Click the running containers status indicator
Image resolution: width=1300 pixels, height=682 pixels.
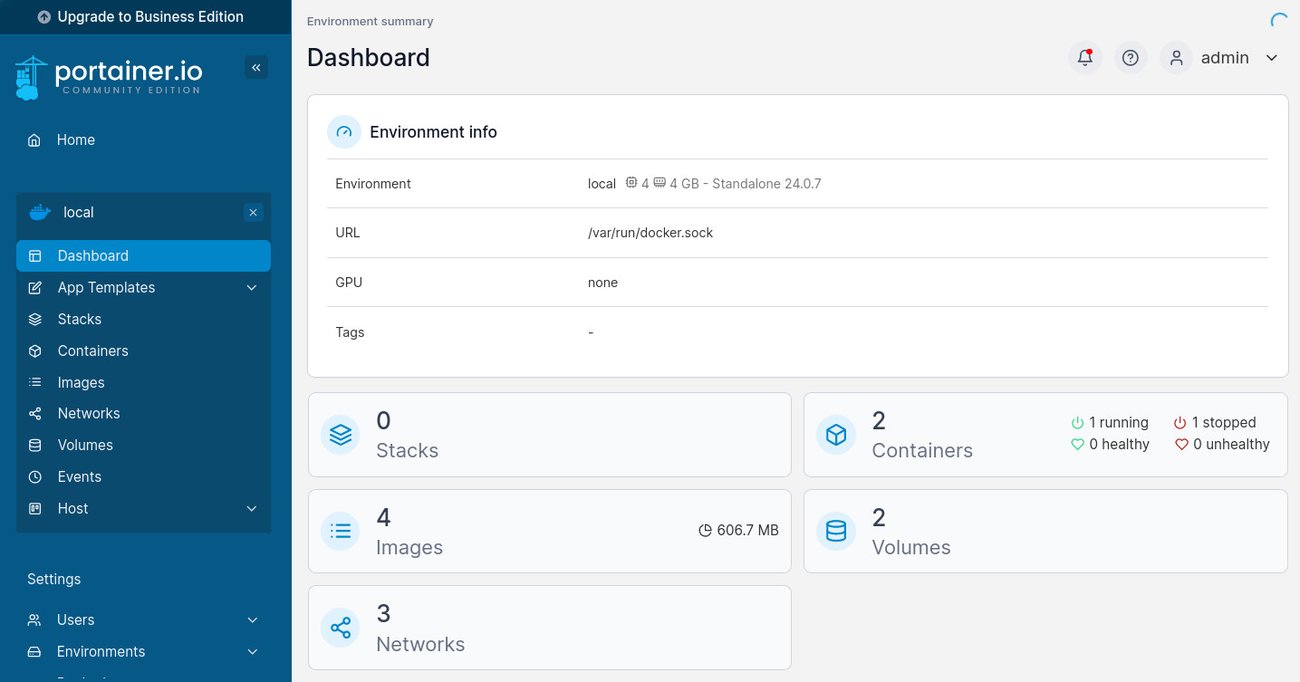tap(1110, 422)
